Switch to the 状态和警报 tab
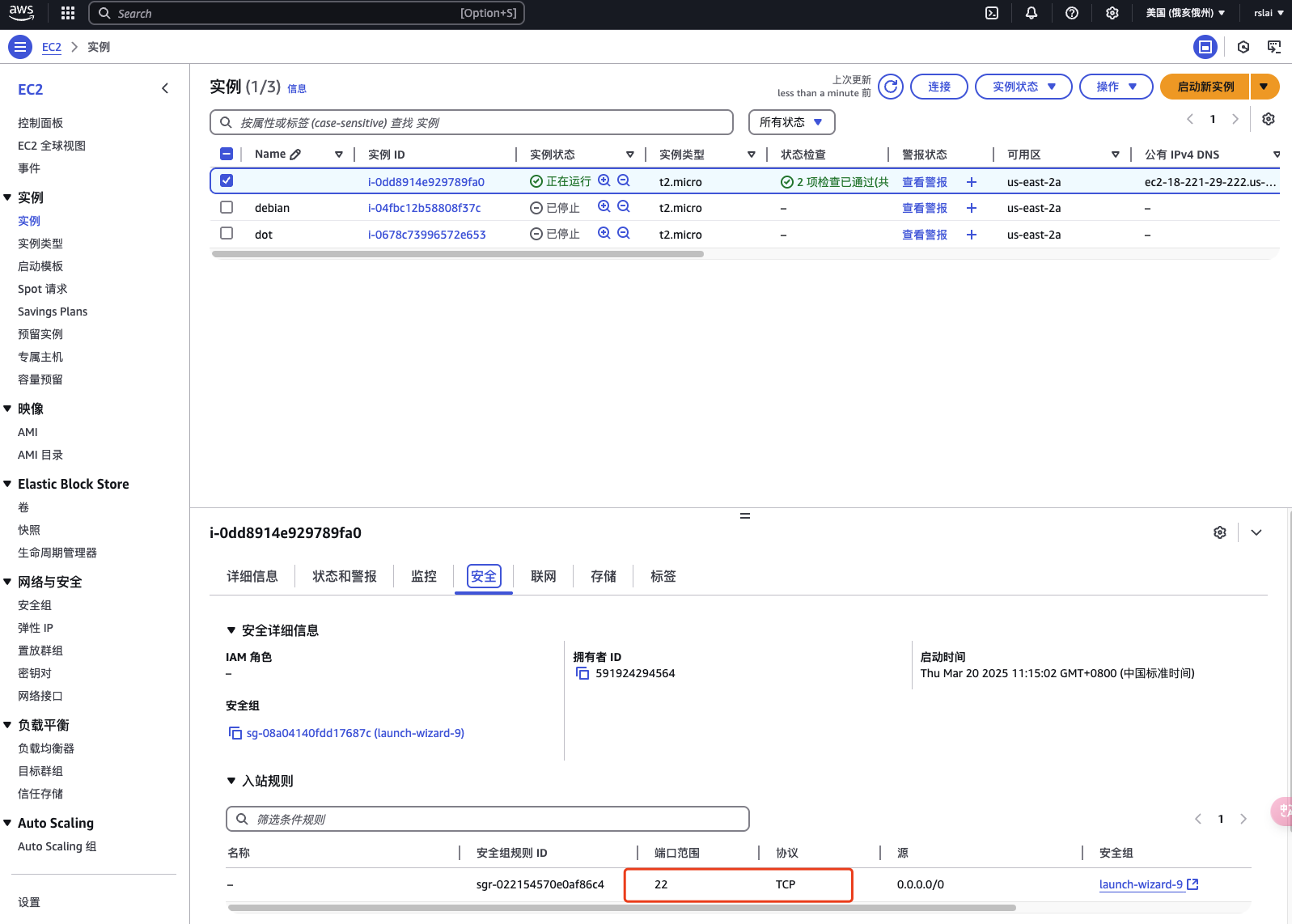The width and height of the screenshot is (1292, 924). [345, 576]
